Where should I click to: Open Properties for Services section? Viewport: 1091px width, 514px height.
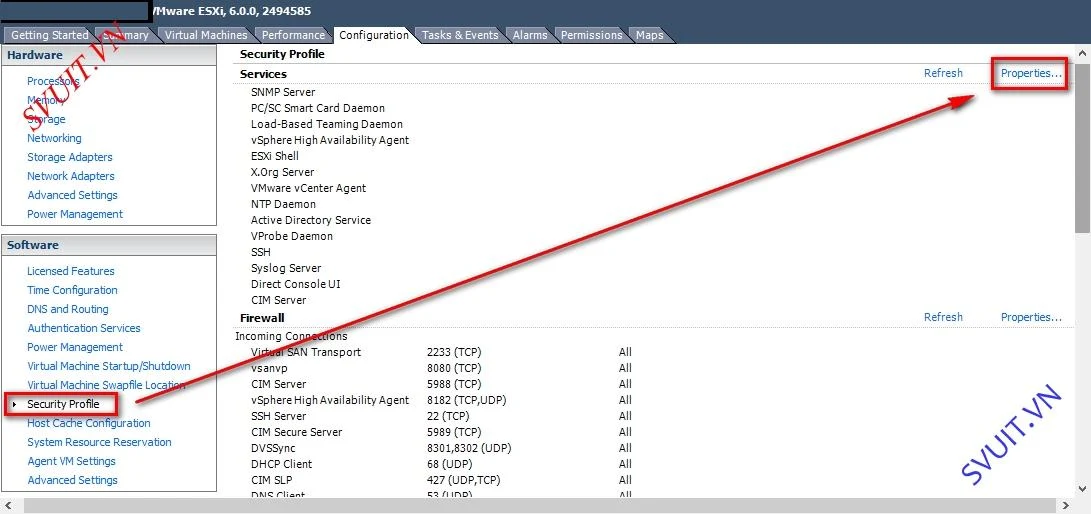[1031, 73]
